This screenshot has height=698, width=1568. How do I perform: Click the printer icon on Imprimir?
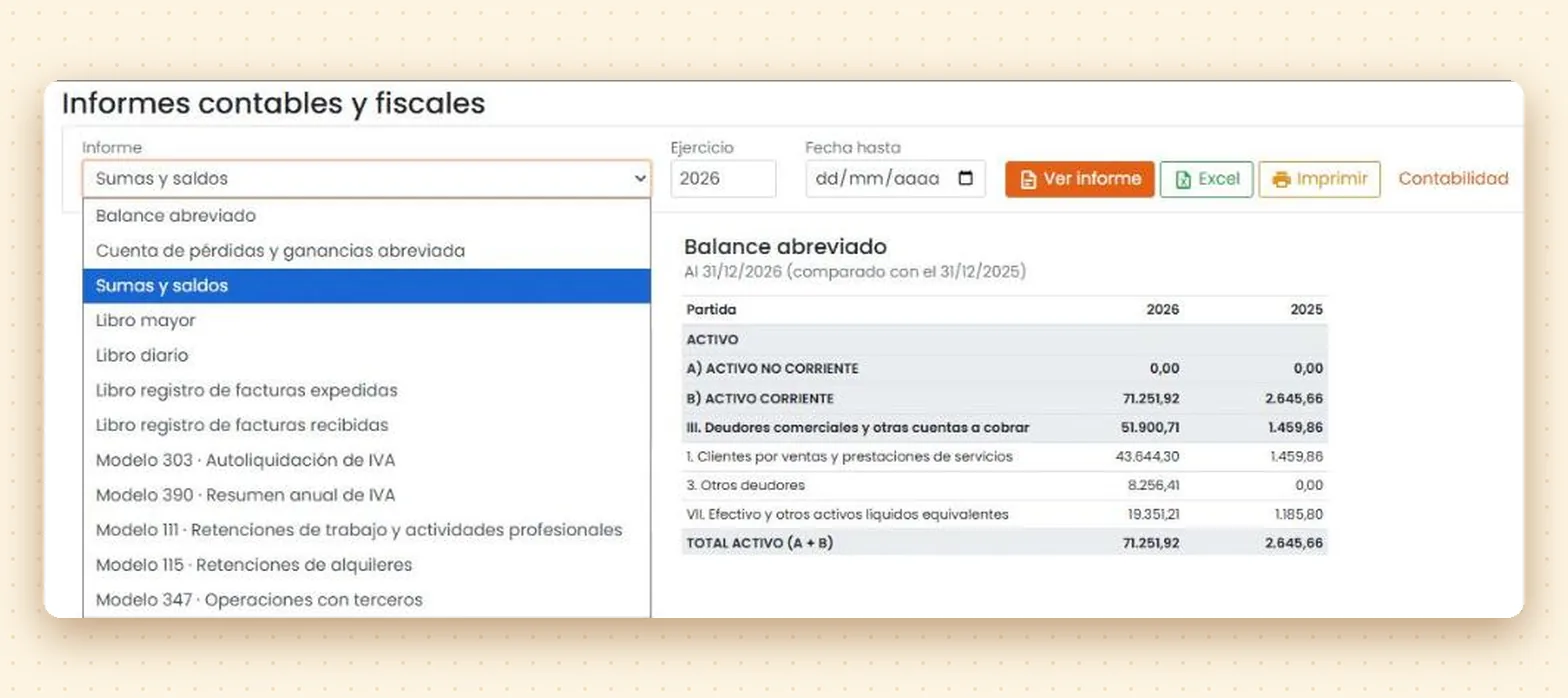(x=1281, y=180)
